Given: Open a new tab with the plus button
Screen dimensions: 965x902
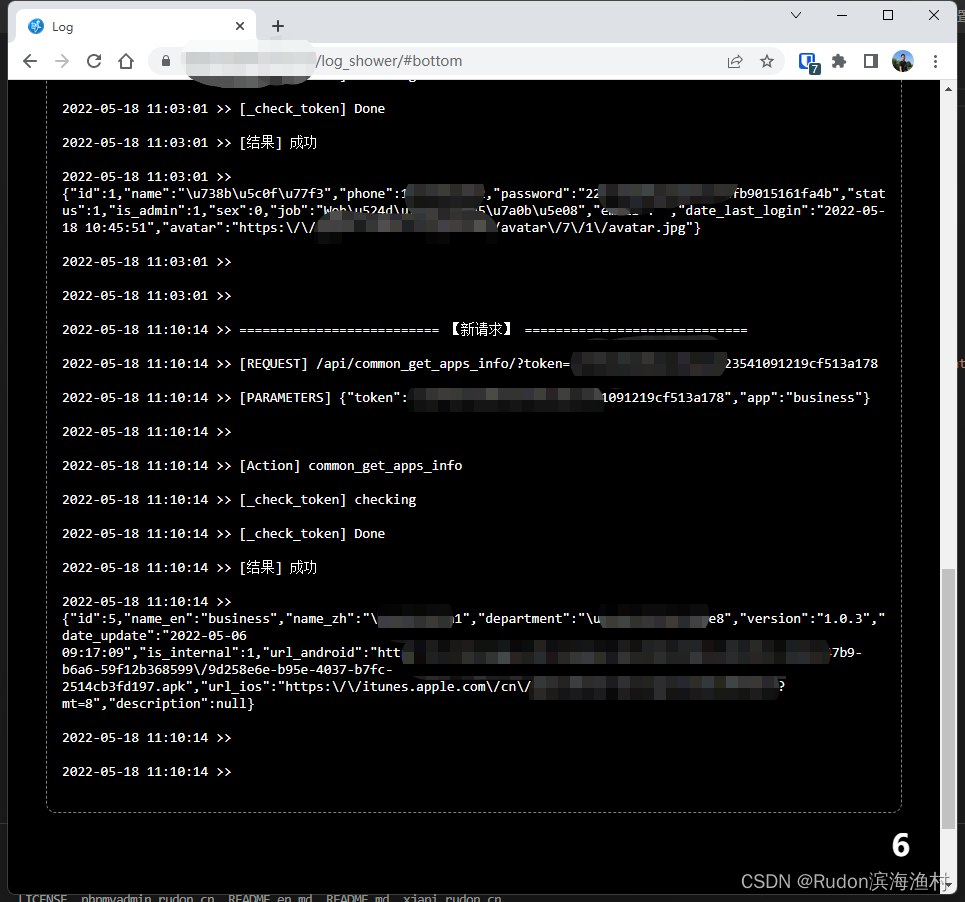Looking at the screenshot, I should coord(278,26).
